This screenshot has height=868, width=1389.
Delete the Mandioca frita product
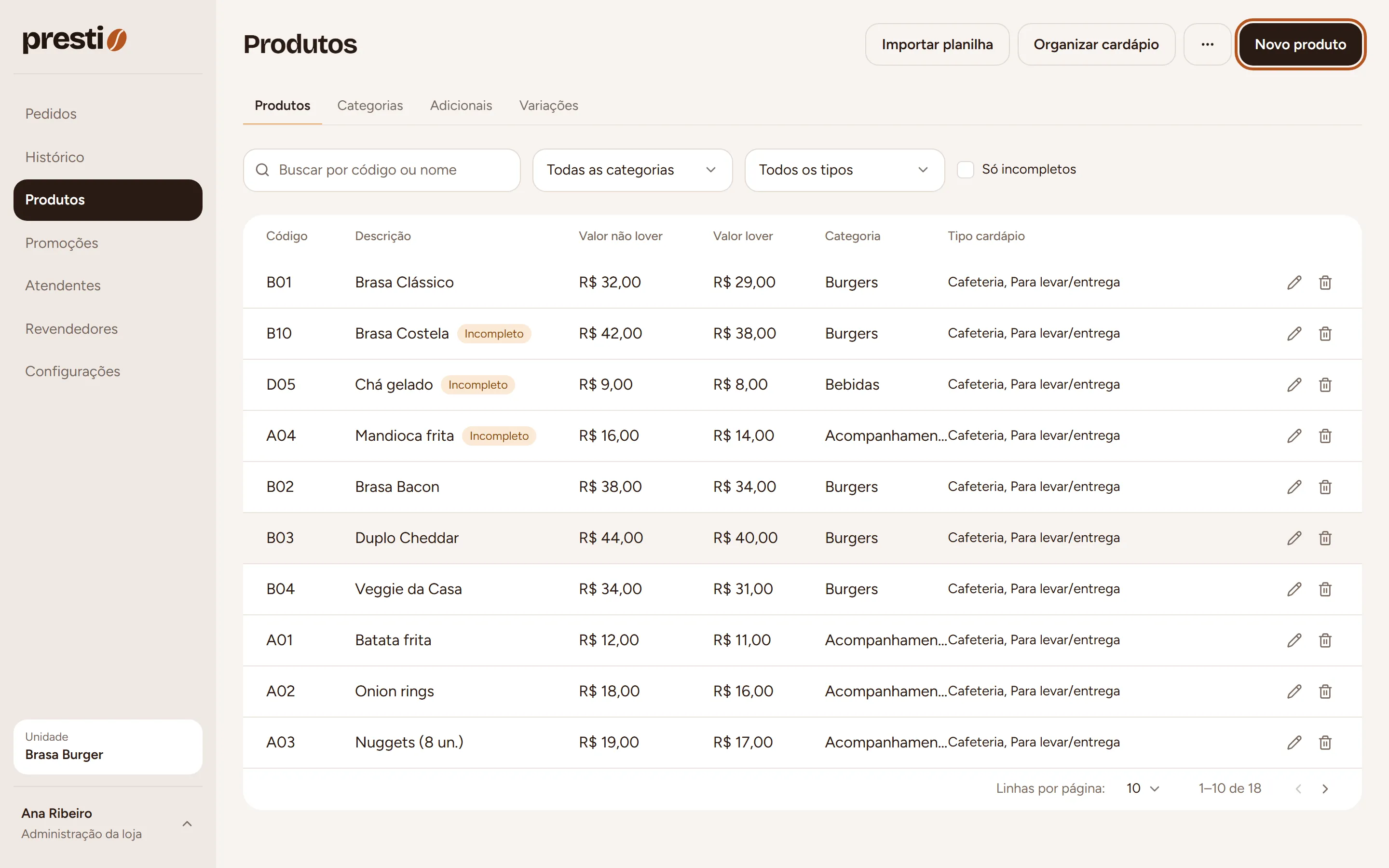click(x=1325, y=436)
